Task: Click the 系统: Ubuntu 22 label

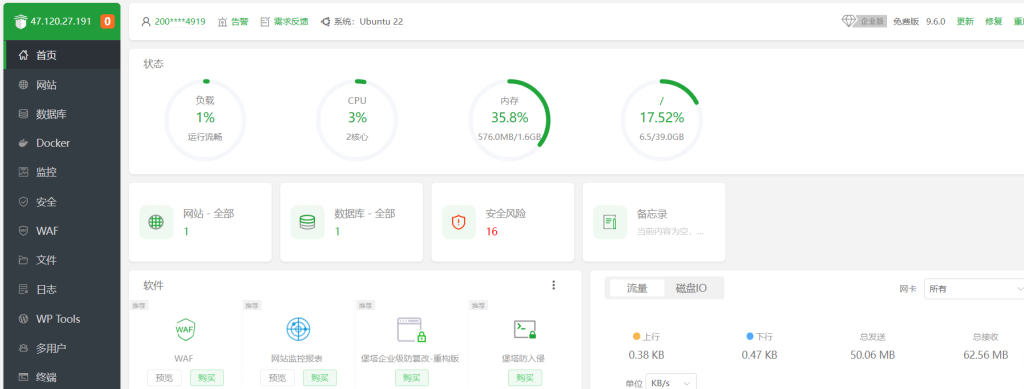Action: (x=362, y=22)
